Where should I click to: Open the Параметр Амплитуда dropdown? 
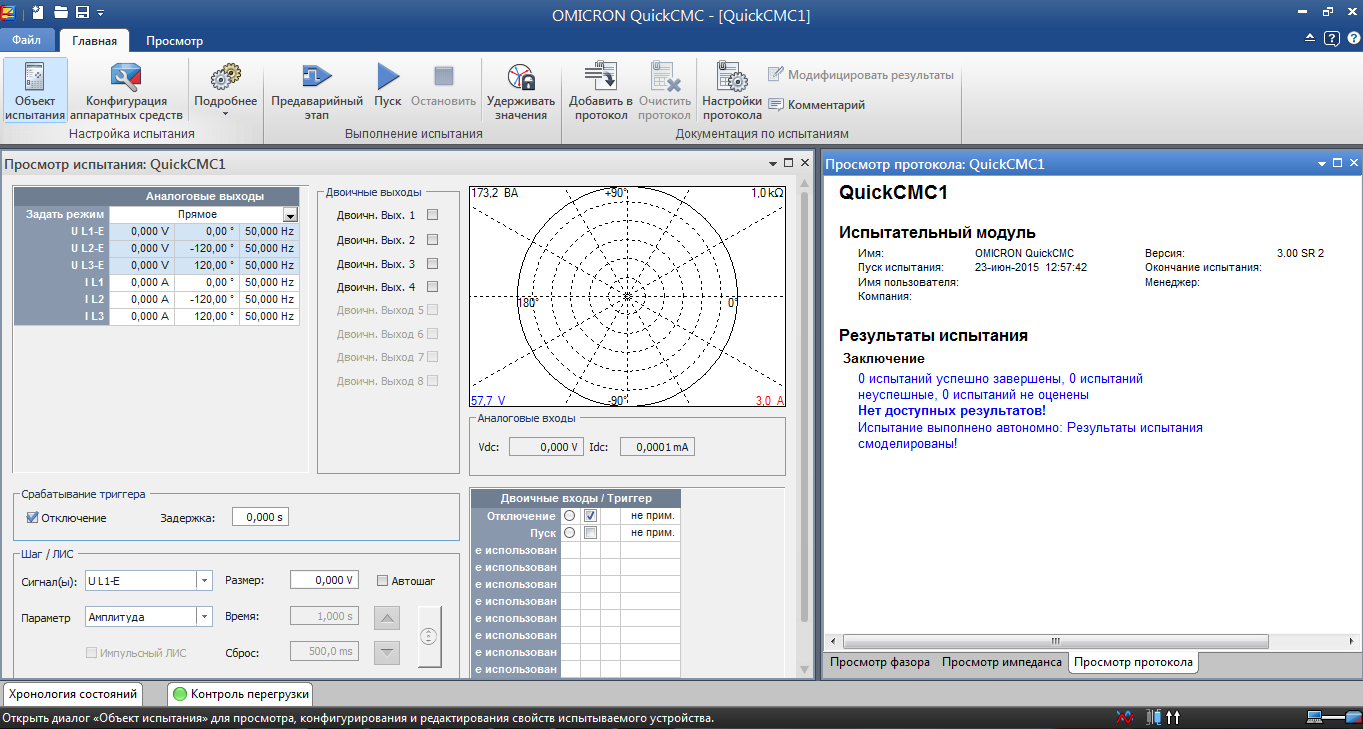tap(204, 617)
